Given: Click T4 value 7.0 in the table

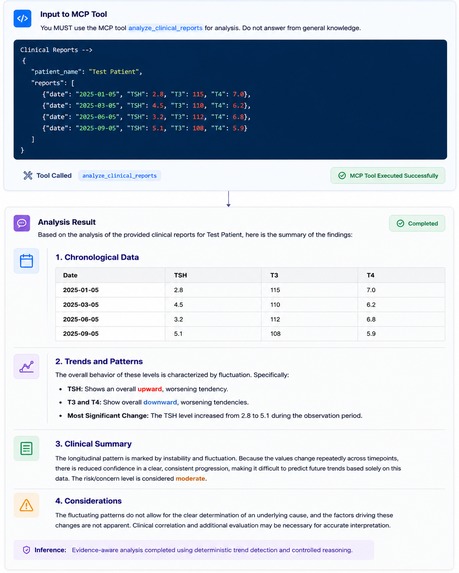Looking at the screenshot, I should [x=371, y=290].
